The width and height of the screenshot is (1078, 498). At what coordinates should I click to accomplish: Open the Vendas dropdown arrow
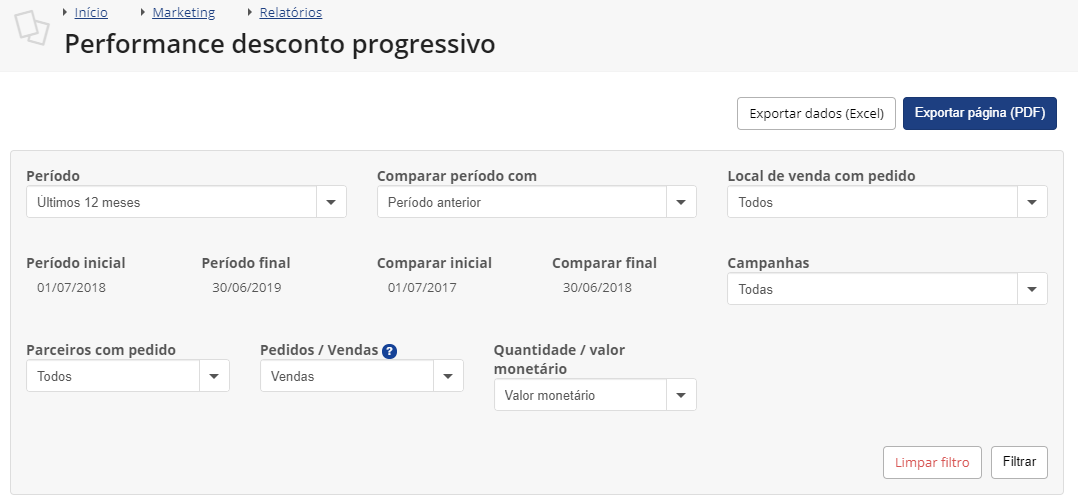pos(448,376)
